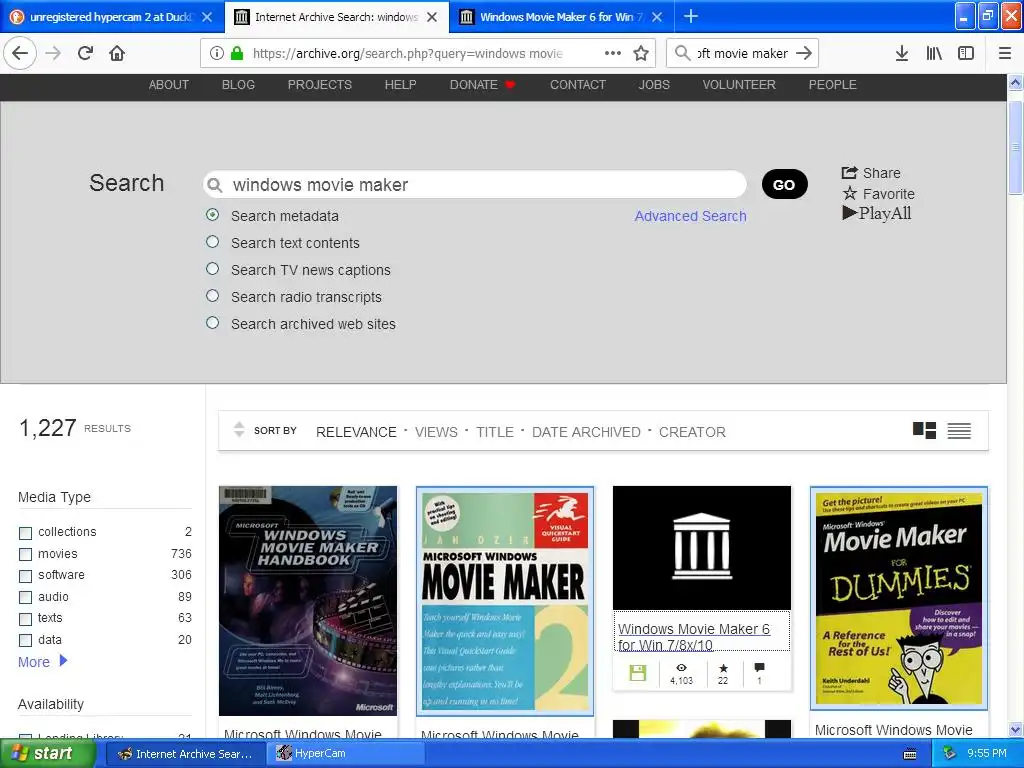Click the magnifier icon in archive search box
The height and width of the screenshot is (768, 1024).
(x=214, y=185)
